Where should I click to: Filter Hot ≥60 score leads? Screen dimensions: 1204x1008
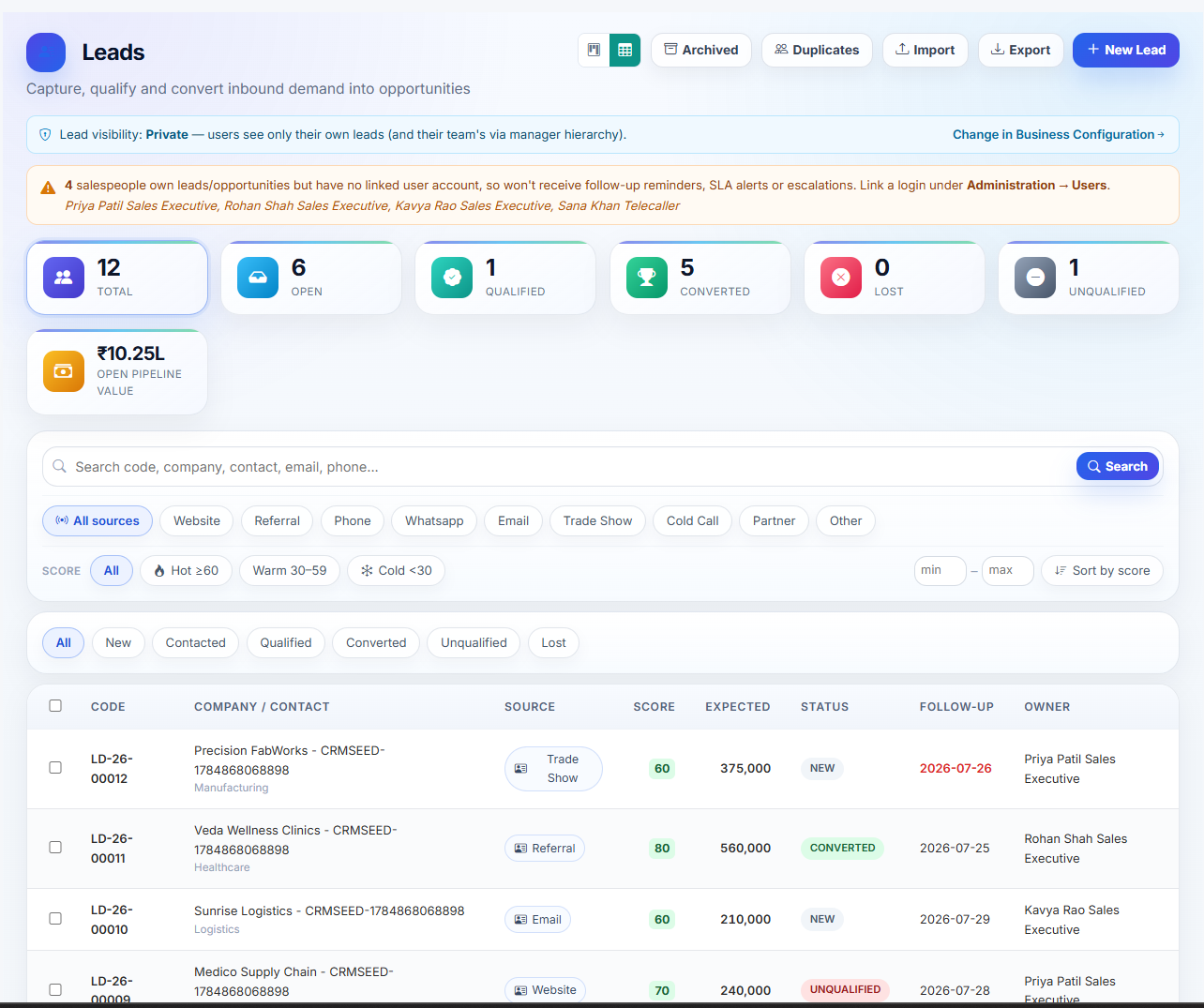186,570
